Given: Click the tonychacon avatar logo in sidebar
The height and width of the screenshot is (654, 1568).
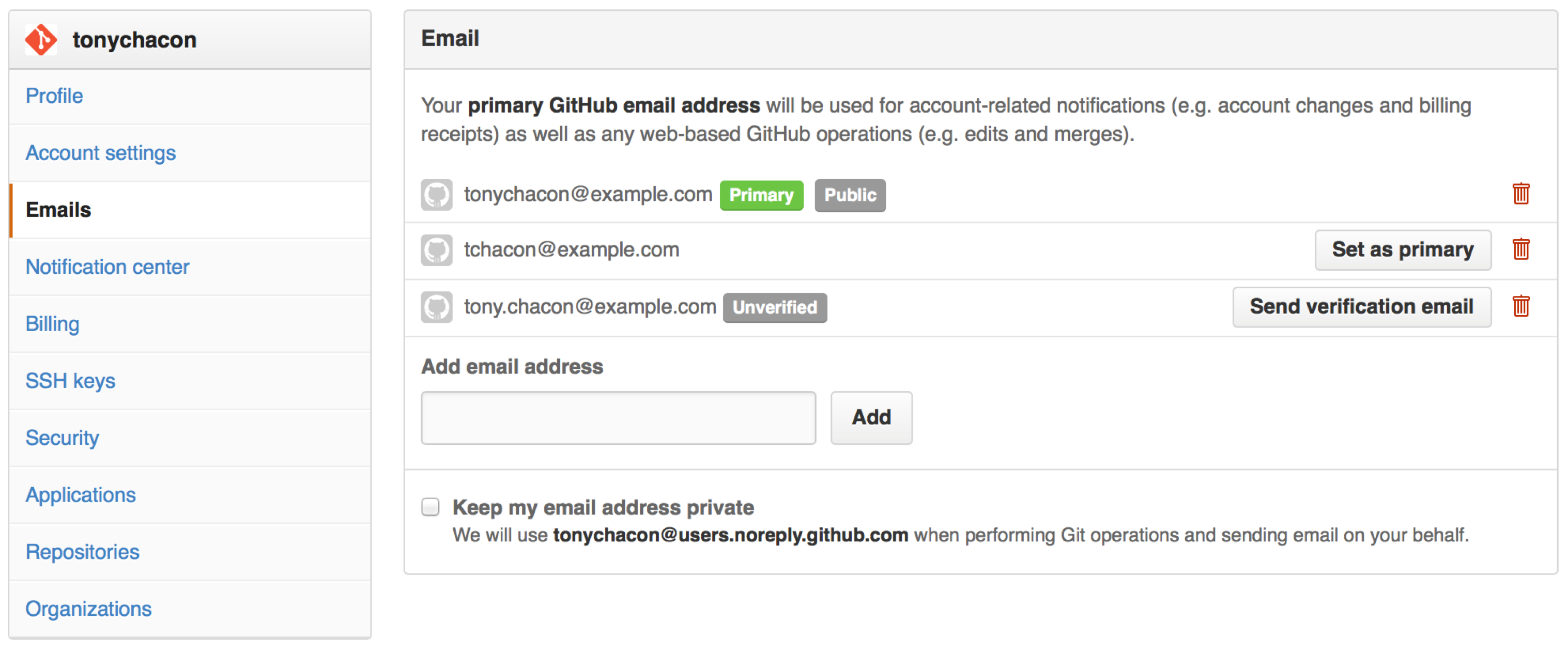Looking at the screenshot, I should click(x=41, y=40).
